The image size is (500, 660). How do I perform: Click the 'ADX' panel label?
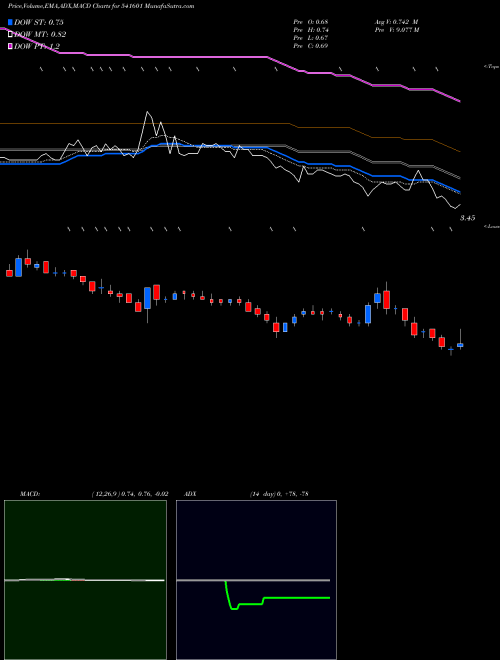click(x=191, y=494)
